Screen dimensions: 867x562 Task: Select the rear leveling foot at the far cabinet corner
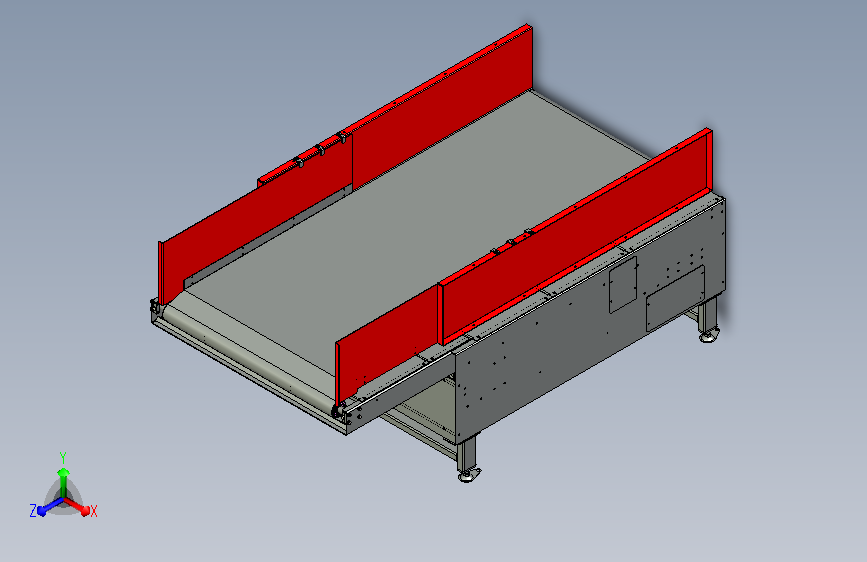pyautogui.click(x=709, y=334)
